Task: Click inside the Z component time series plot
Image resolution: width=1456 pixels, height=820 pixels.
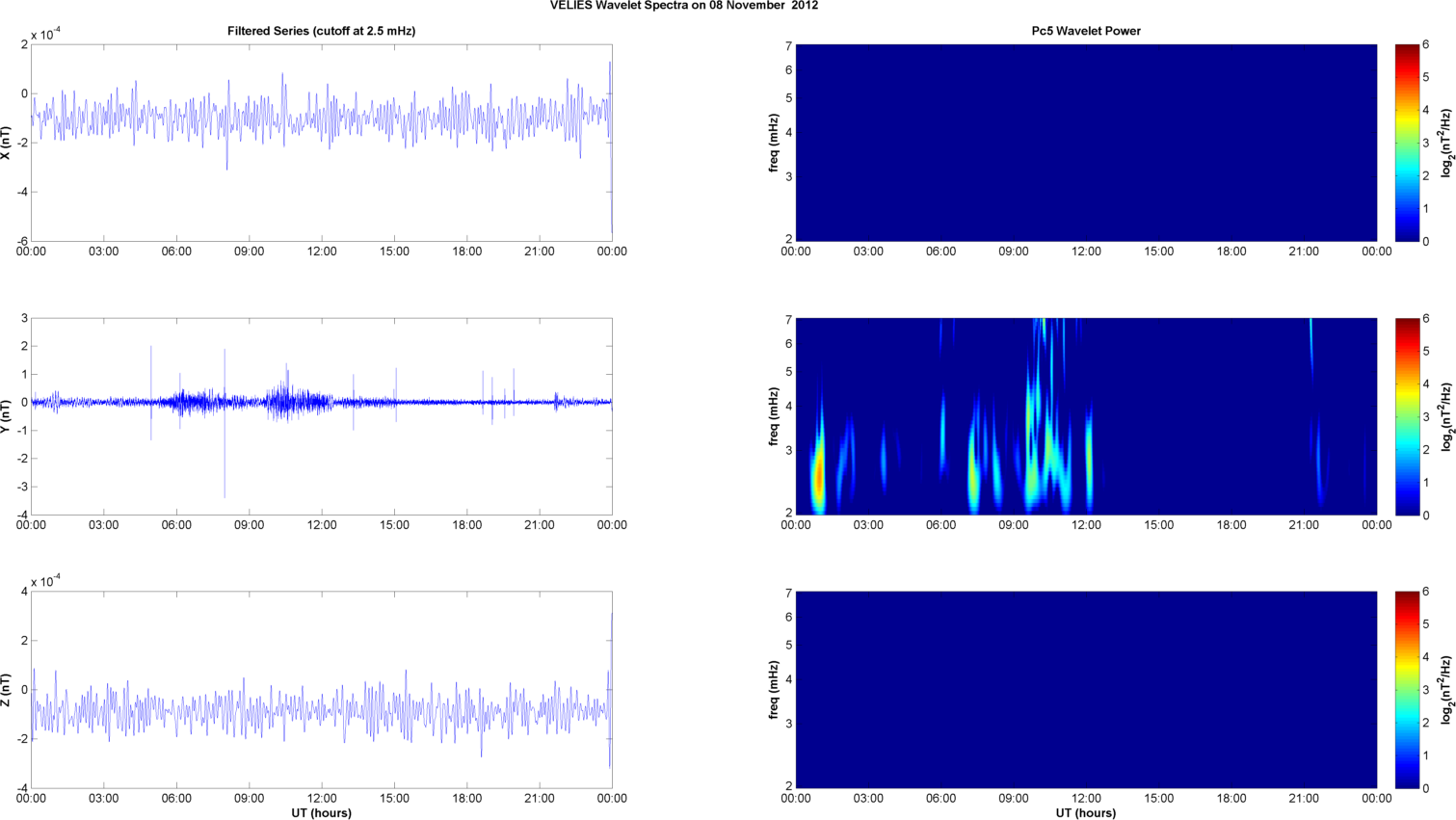Action: tap(321, 690)
